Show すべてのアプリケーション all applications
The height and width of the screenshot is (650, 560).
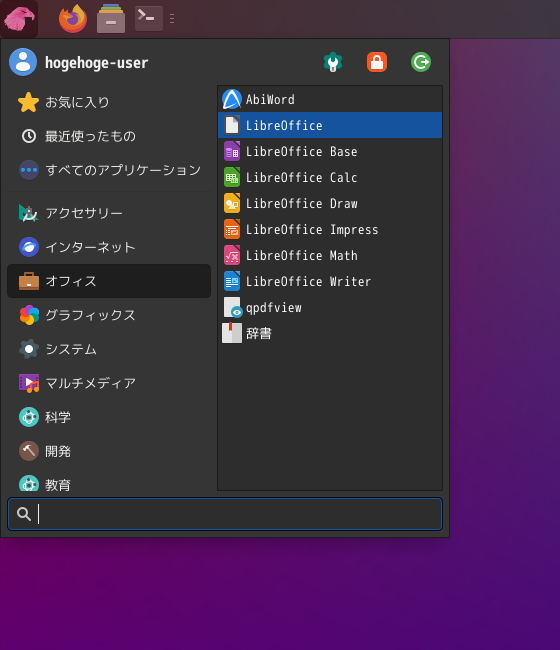tap(109, 170)
